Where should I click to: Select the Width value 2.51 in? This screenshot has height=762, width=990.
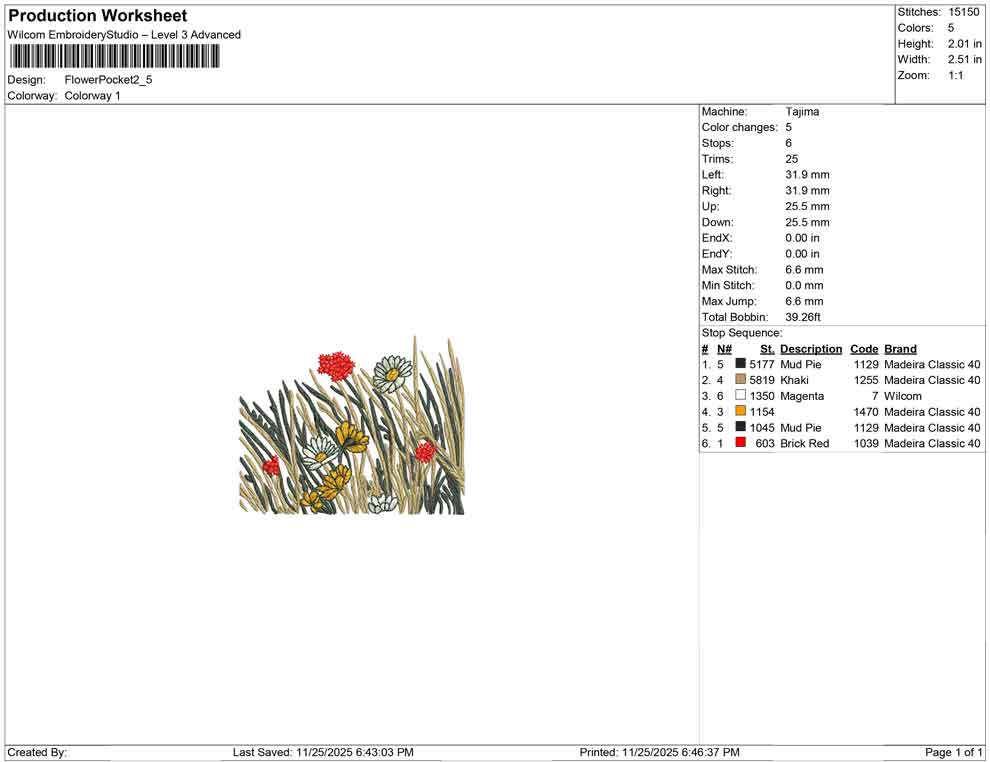tap(964, 59)
